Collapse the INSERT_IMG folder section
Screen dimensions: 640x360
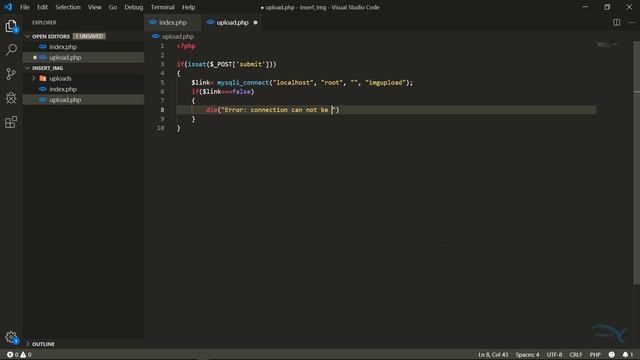pos(28,68)
